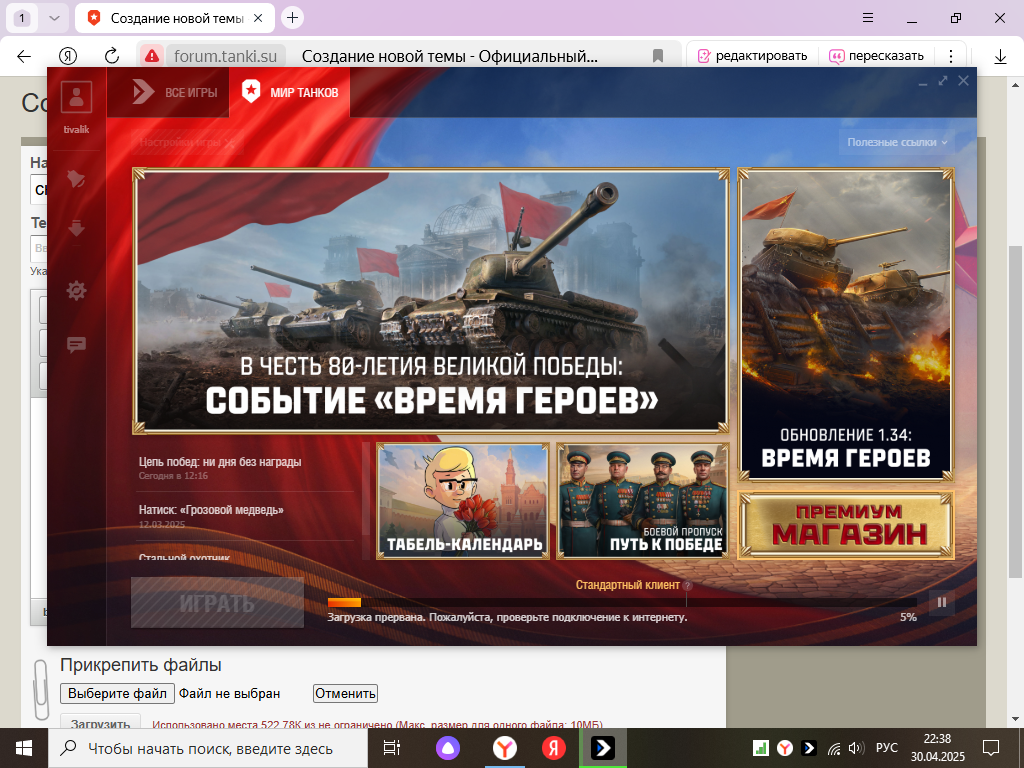
Task: Open the notifications bell icon in launcher sidebar
Action: (76, 178)
